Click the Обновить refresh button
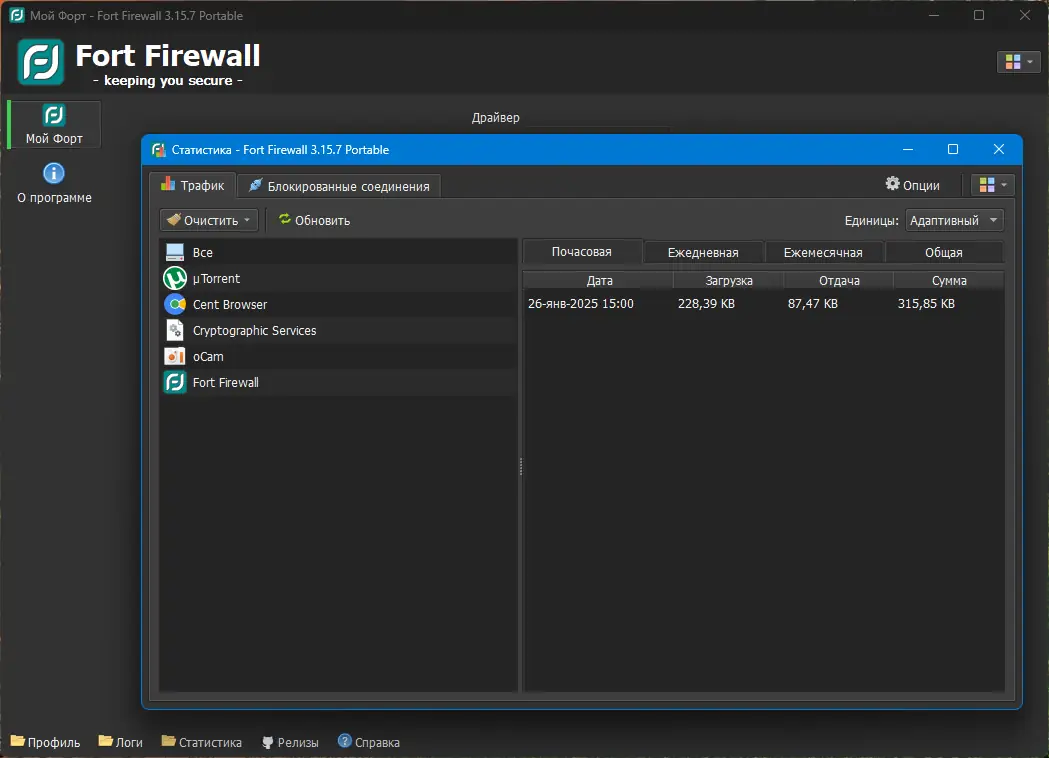The width and height of the screenshot is (1049, 758). point(314,220)
